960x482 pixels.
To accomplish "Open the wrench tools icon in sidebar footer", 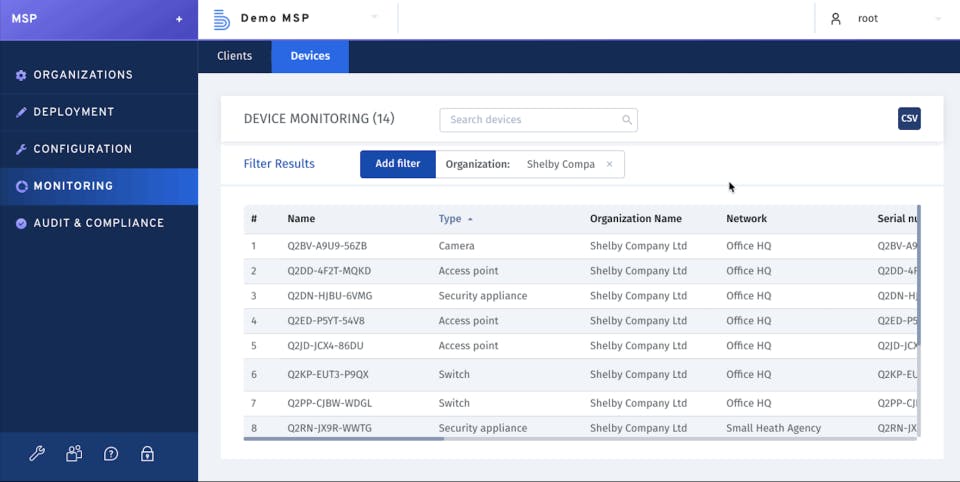I will (37, 454).
